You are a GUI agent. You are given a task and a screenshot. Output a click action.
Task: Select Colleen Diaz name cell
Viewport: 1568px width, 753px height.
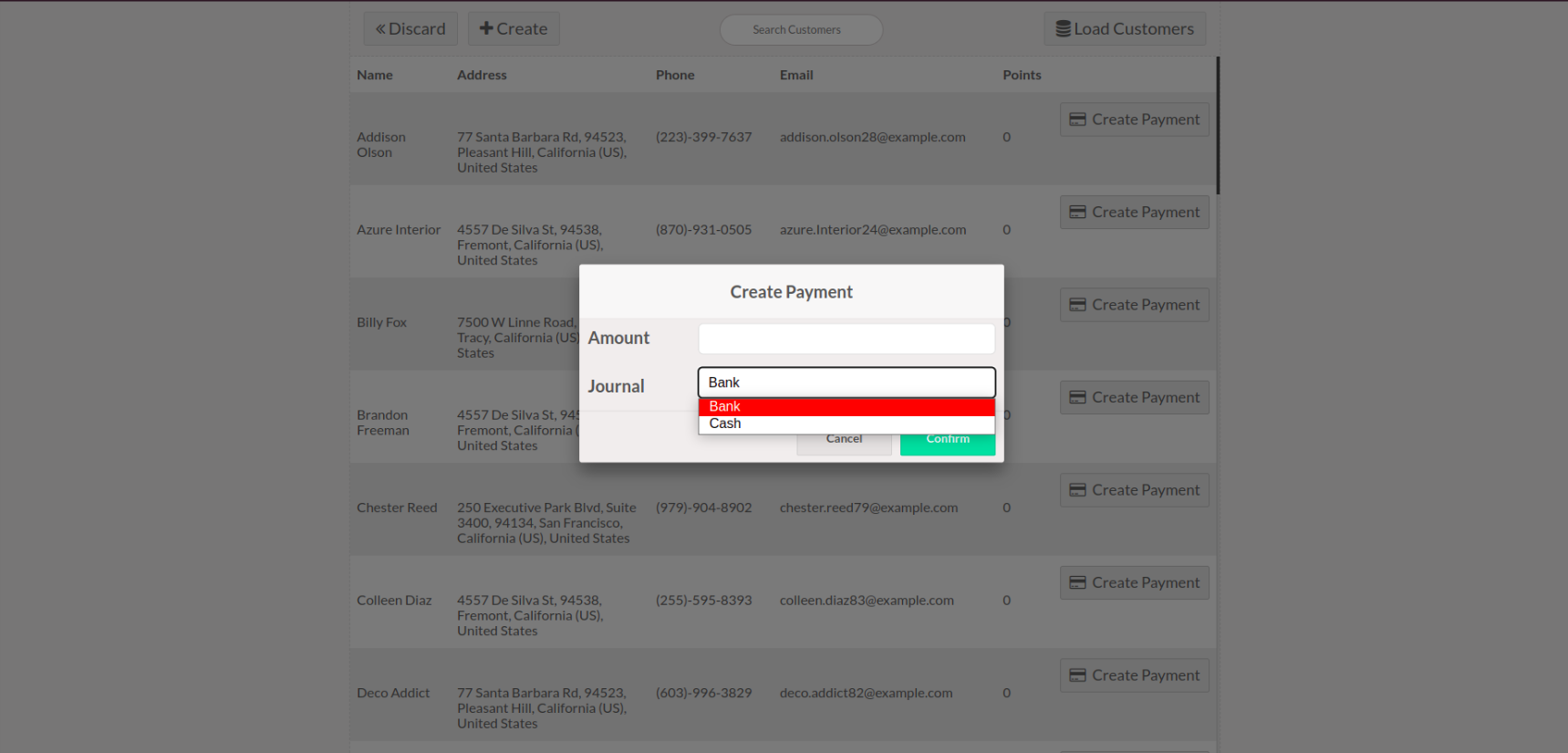click(394, 601)
